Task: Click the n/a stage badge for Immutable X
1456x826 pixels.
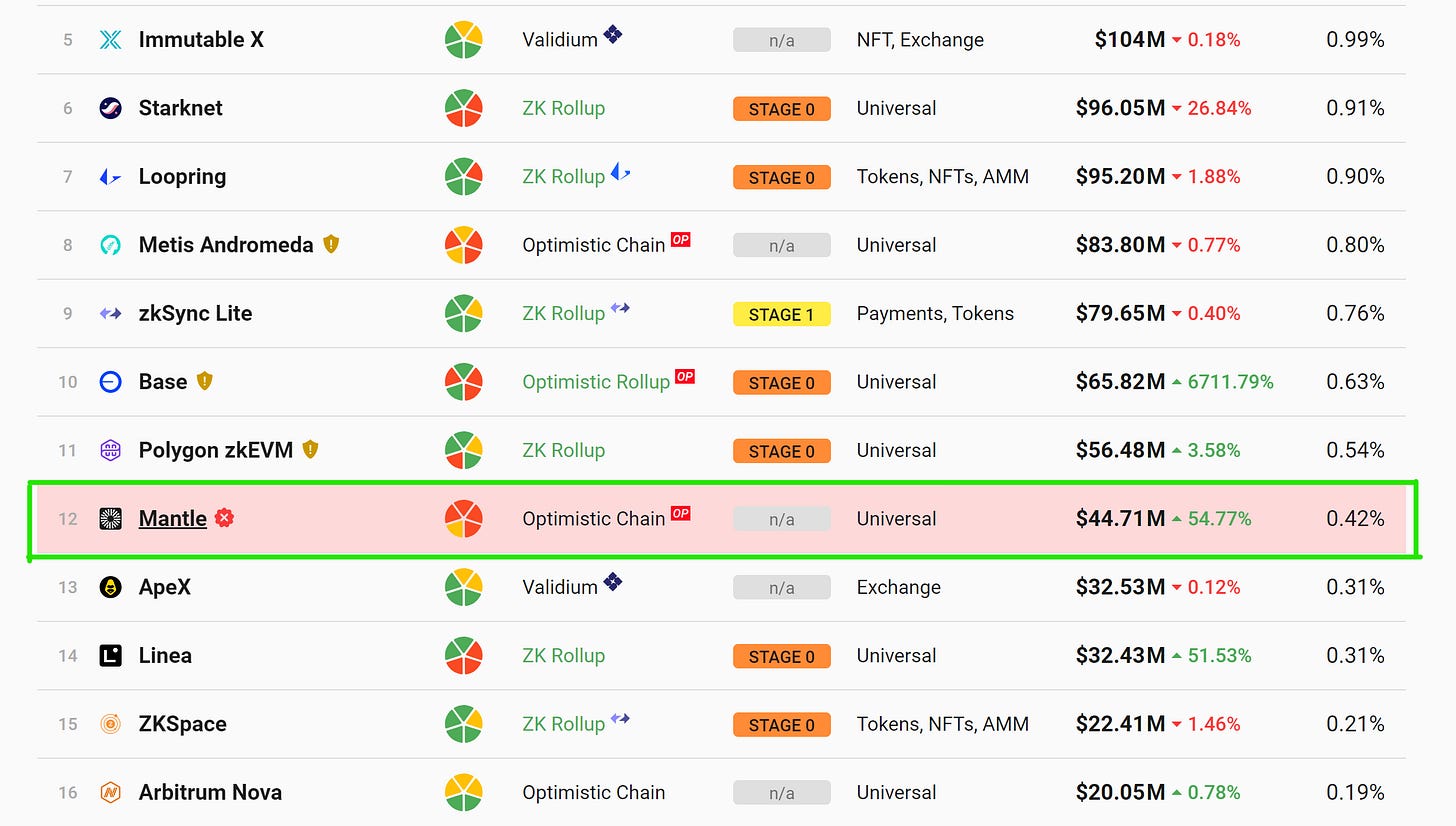Action: coord(782,41)
